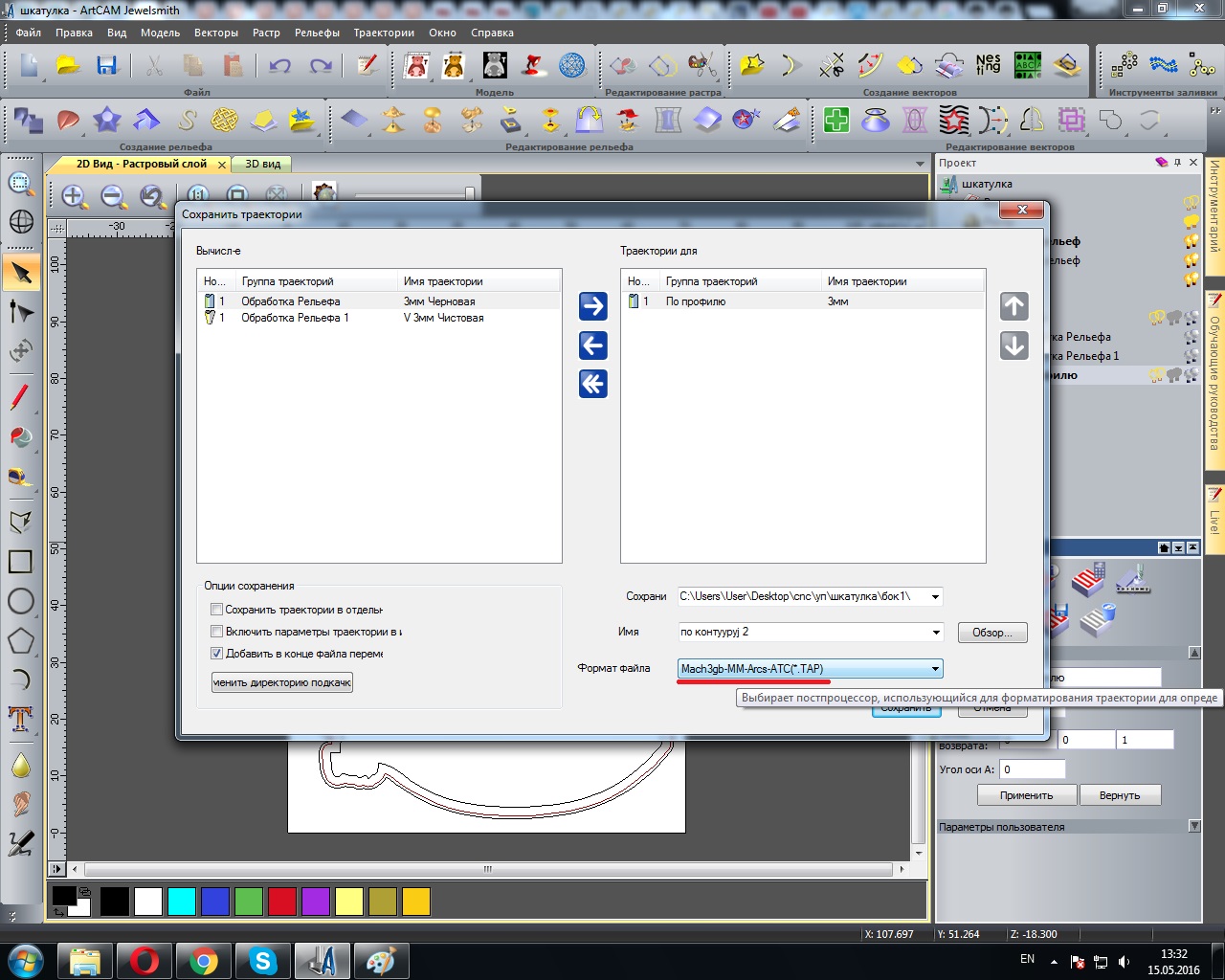Open the Nesting tool
The width and height of the screenshot is (1225, 980).
[x=988, y=65]
